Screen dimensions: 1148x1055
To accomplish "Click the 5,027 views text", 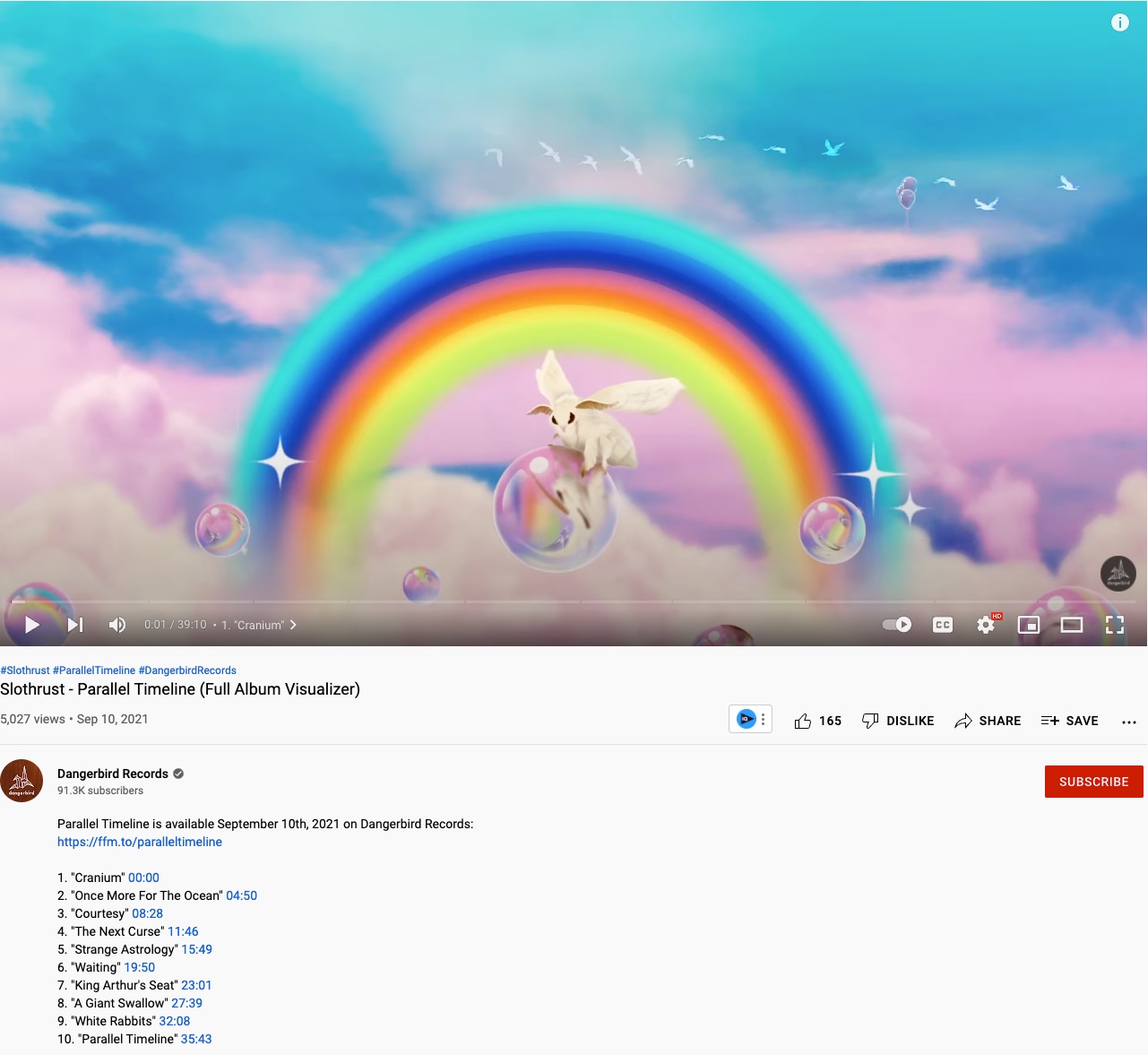I will tap(32, 719).
